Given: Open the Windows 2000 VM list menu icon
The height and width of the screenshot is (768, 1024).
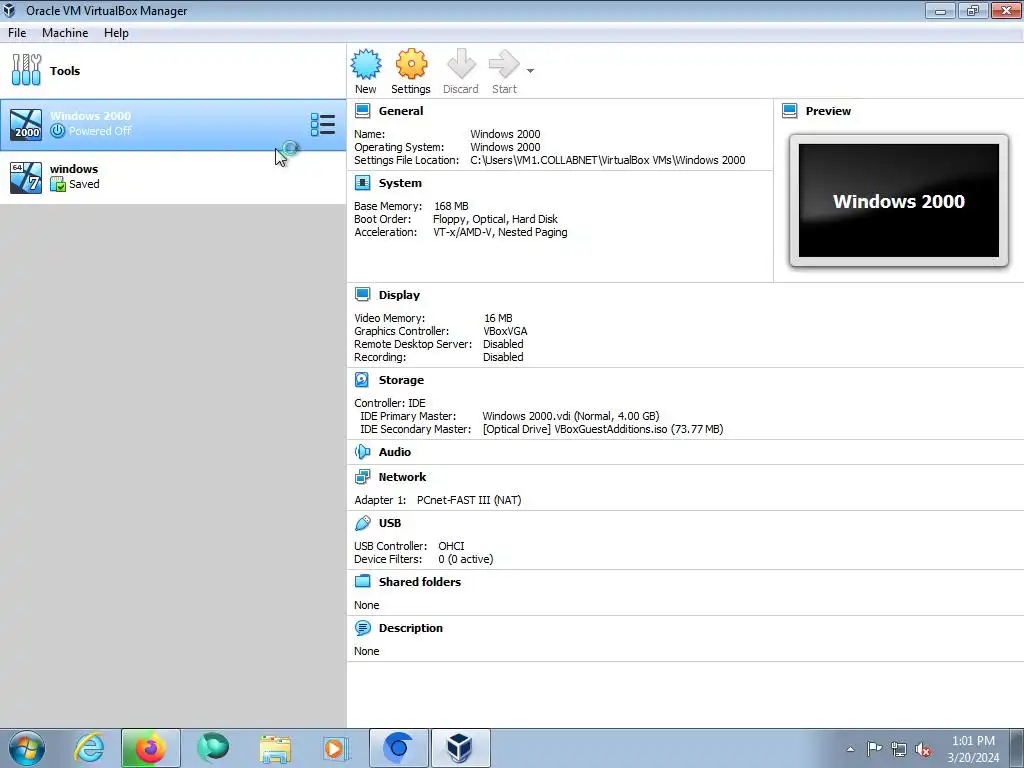Looking at the screenshot, I should pos(323,124).
